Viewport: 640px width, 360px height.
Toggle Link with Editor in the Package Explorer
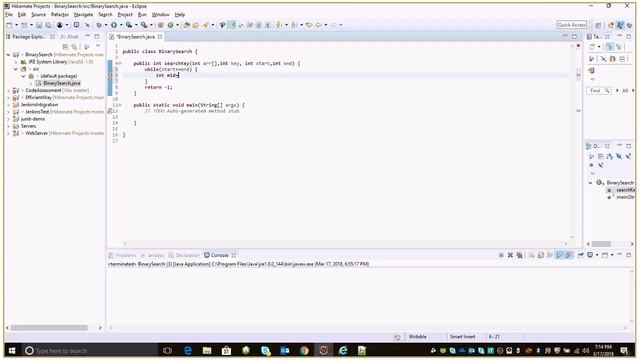(x=74, y=47)
